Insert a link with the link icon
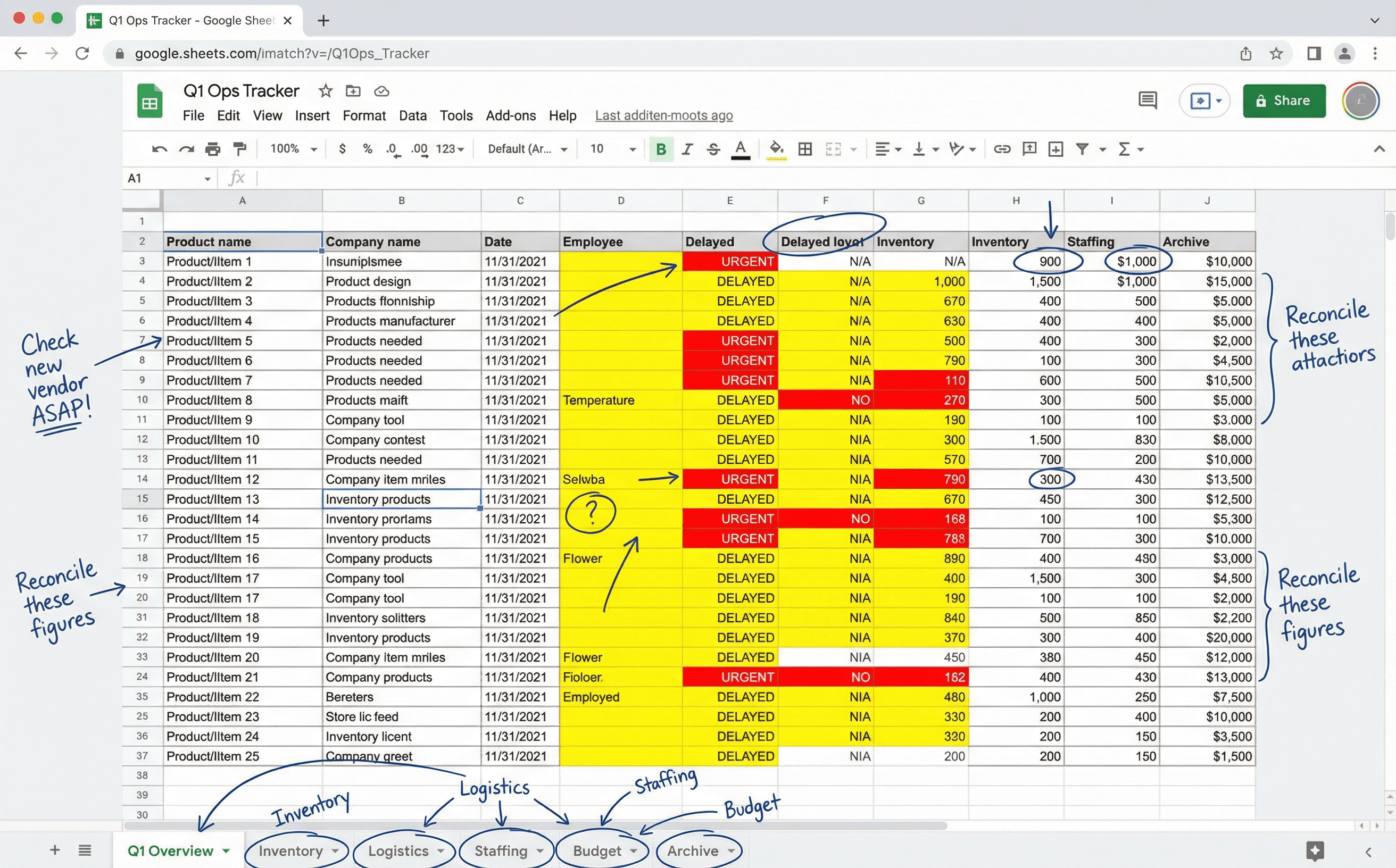This screenshot has height=868, width=1396. coord(1002,149)
